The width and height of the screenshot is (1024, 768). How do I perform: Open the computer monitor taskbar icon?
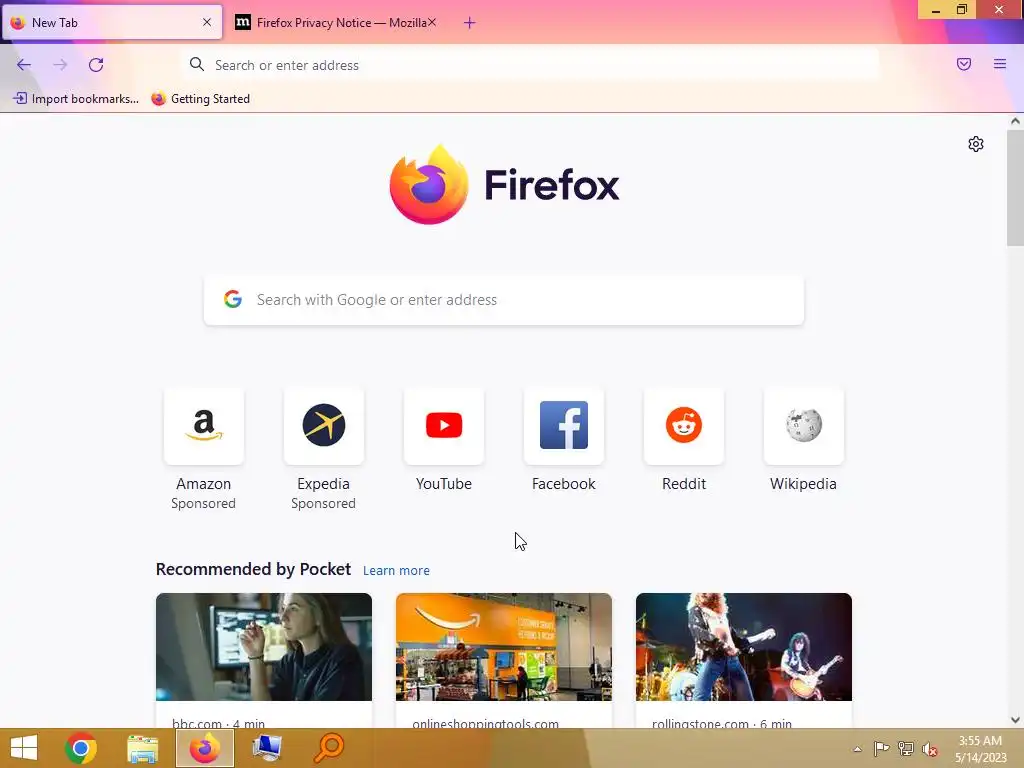pyautogui.click(x=267, y=748)
